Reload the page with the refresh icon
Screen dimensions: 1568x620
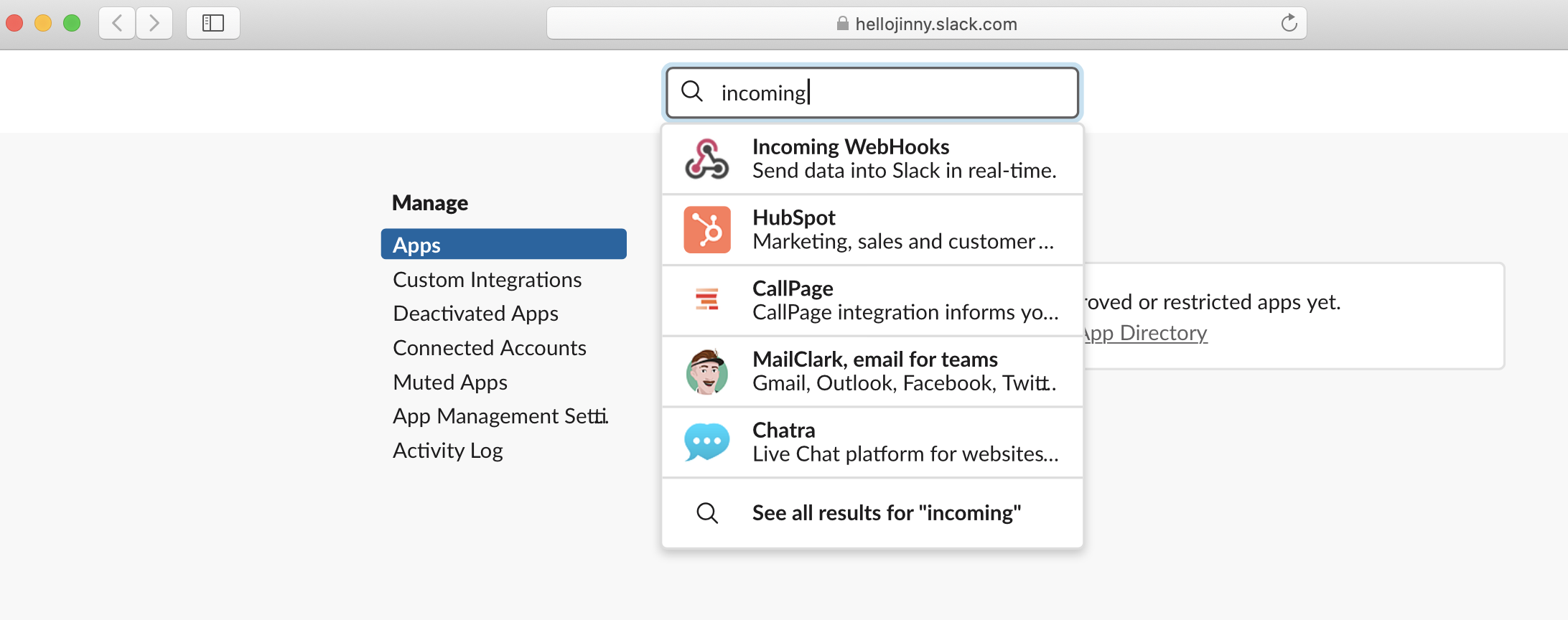pos(1289,23)
